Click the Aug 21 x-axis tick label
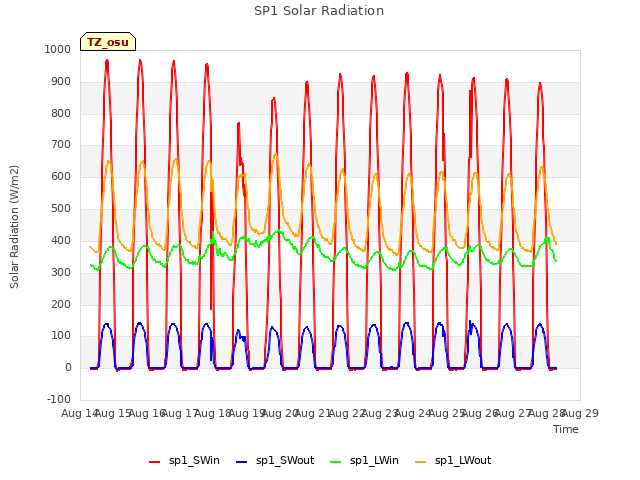 pyautogui.click(x=313, y=413)
